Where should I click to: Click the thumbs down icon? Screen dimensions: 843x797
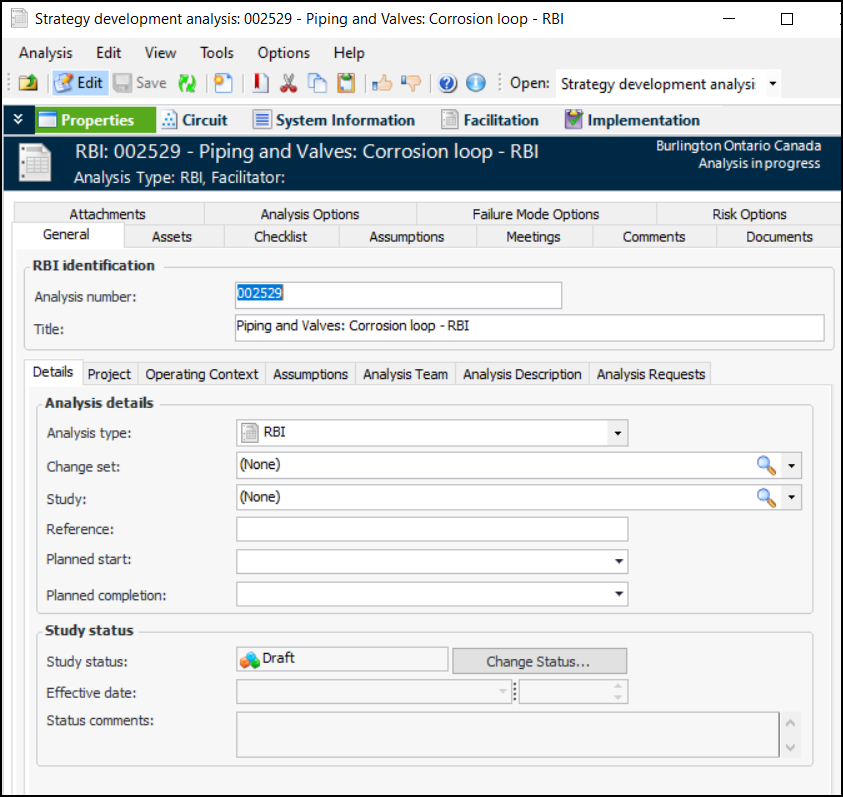click(x=410, y=84)
